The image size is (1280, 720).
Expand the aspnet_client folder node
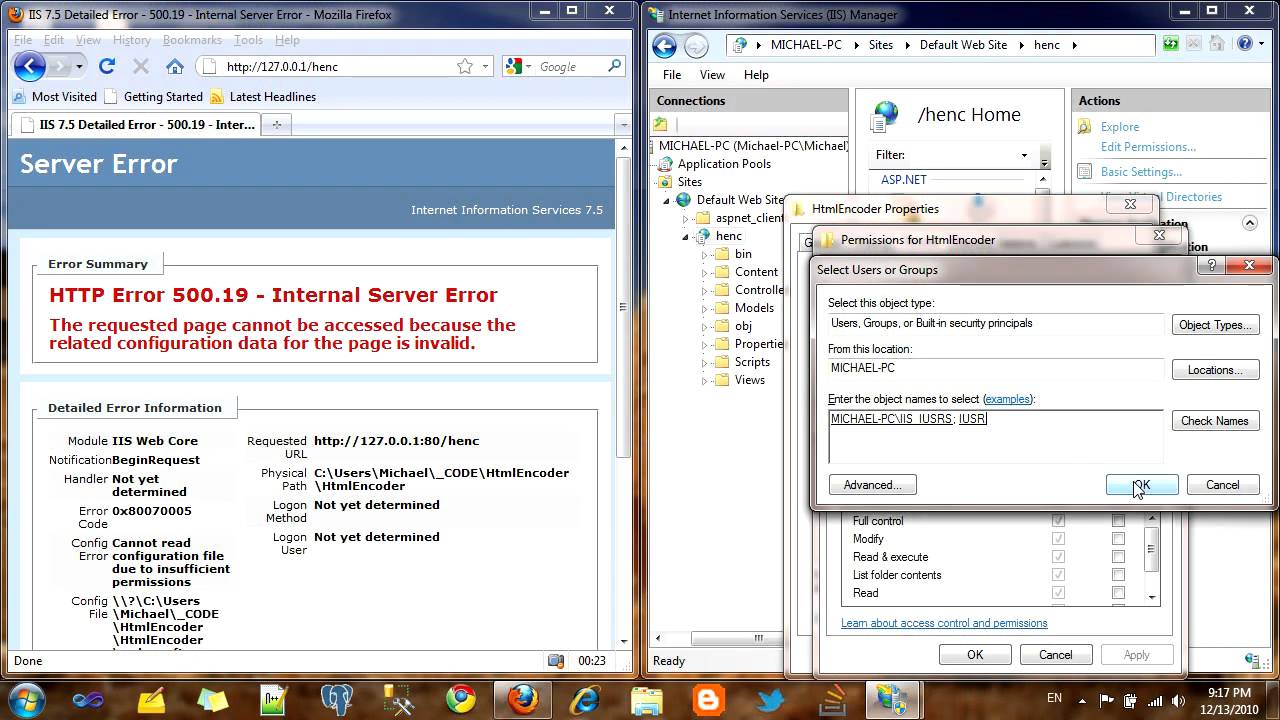pos(686,218)
